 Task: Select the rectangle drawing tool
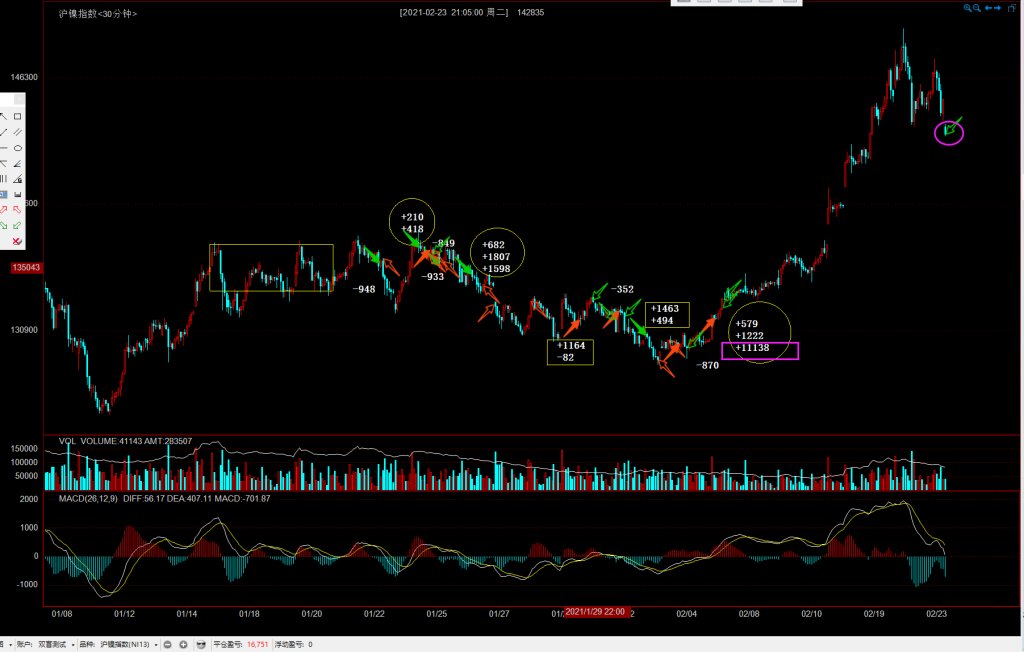click(x=18, y=116)
